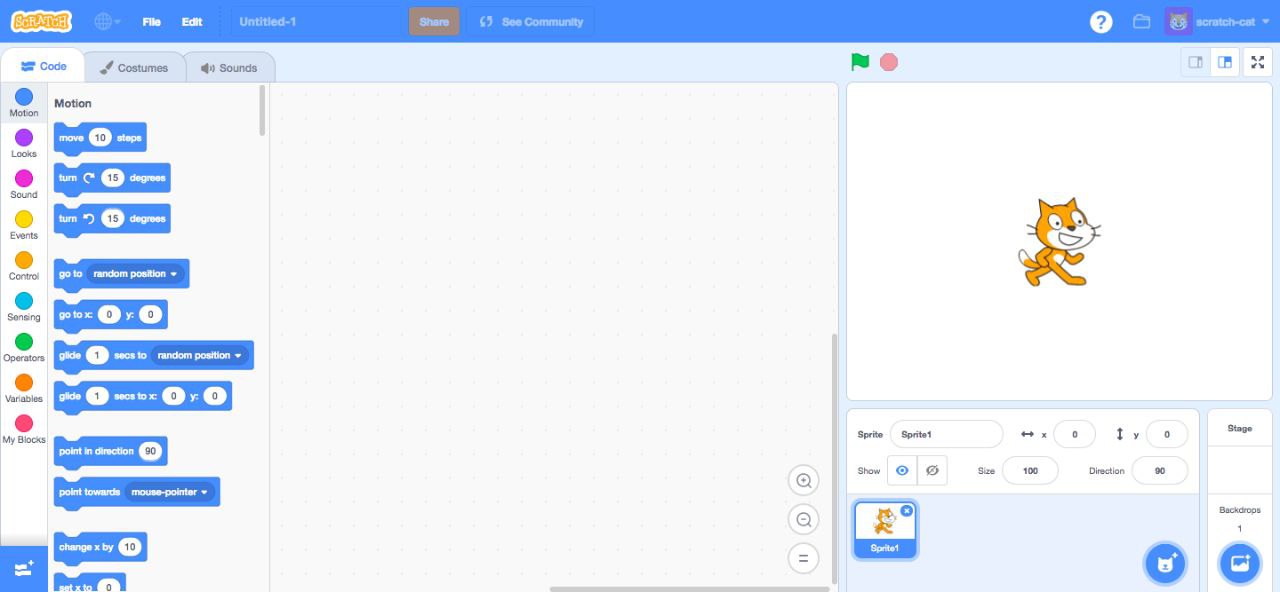1280x592 pixels.
Task: Click the Choose a Backdrop button
Action: (x=1240, y=564)
